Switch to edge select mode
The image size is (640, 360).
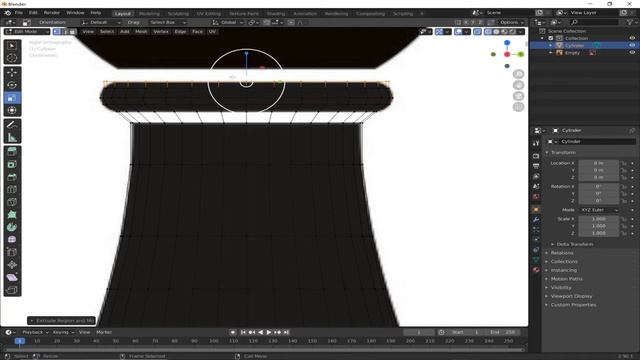click(x=64, y=31)
